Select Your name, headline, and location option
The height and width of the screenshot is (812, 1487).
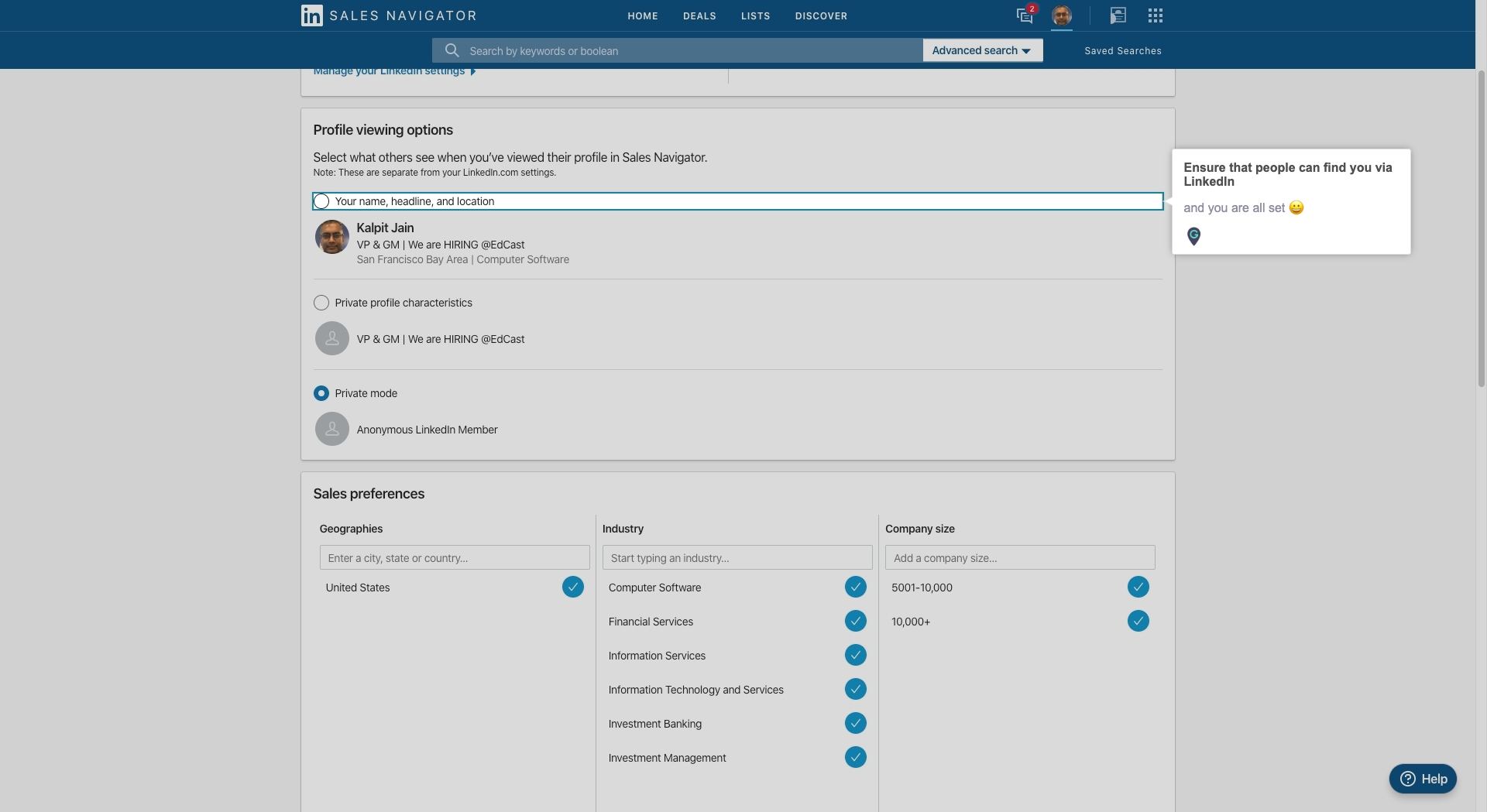pyautogui.click(x=321, y=201)
